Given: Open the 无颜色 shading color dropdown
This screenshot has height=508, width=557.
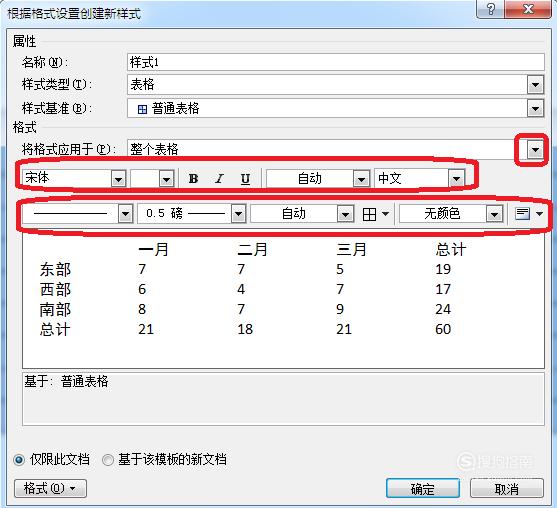Looking at the screenshot, I should point(494,214).
